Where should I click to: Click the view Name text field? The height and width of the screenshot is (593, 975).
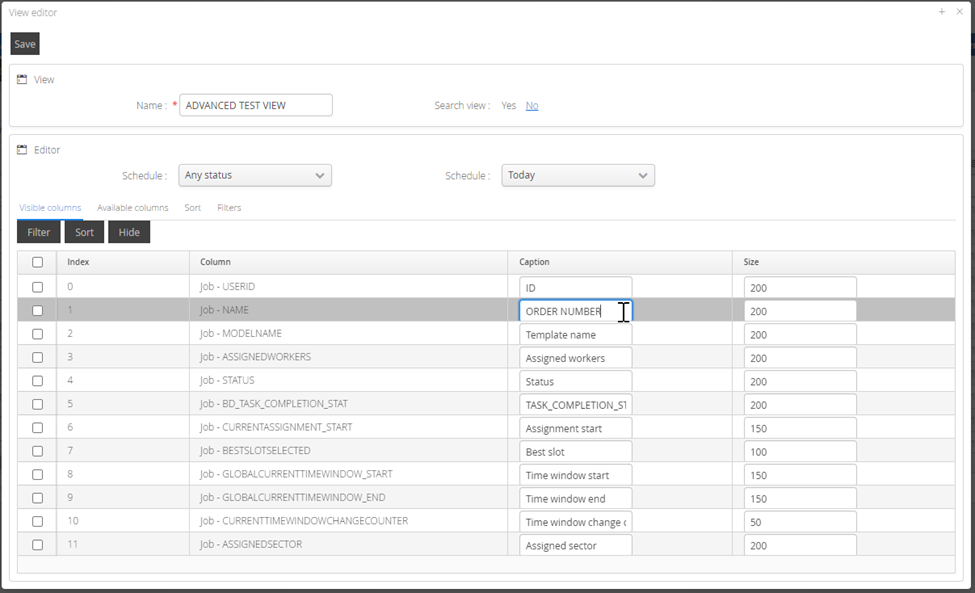256,105
